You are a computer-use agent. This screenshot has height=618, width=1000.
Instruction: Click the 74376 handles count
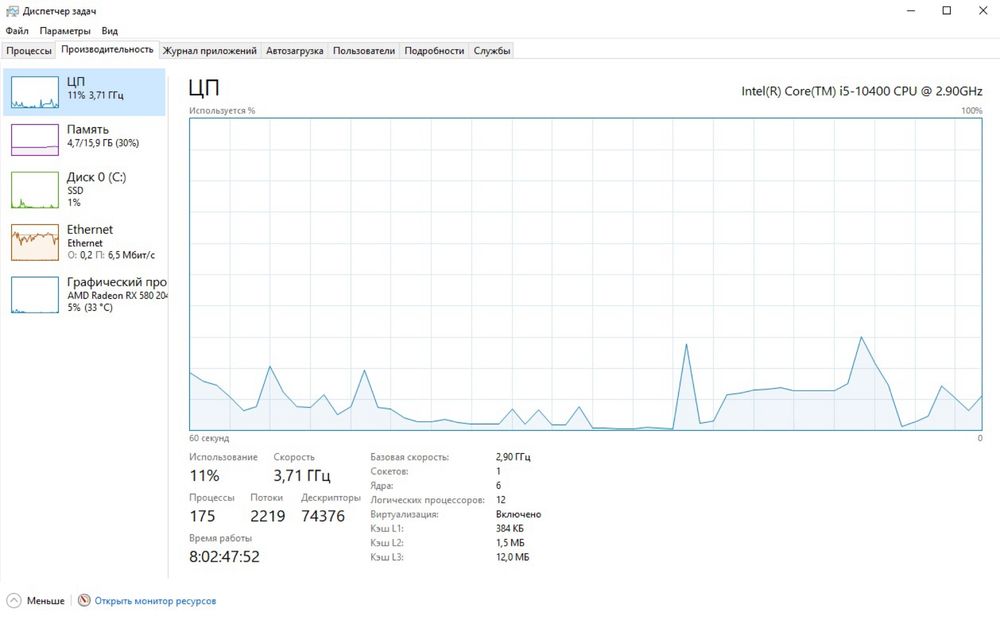[323, 516]
